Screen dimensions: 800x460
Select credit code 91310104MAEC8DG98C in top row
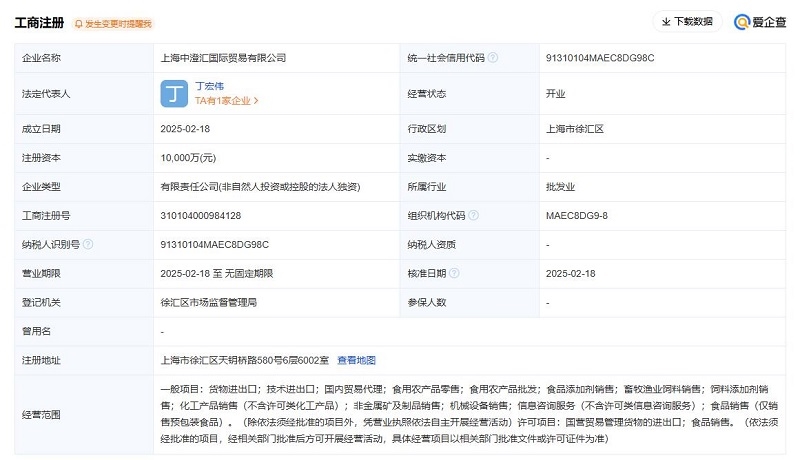pyautogui.click(x=599, y=58)
